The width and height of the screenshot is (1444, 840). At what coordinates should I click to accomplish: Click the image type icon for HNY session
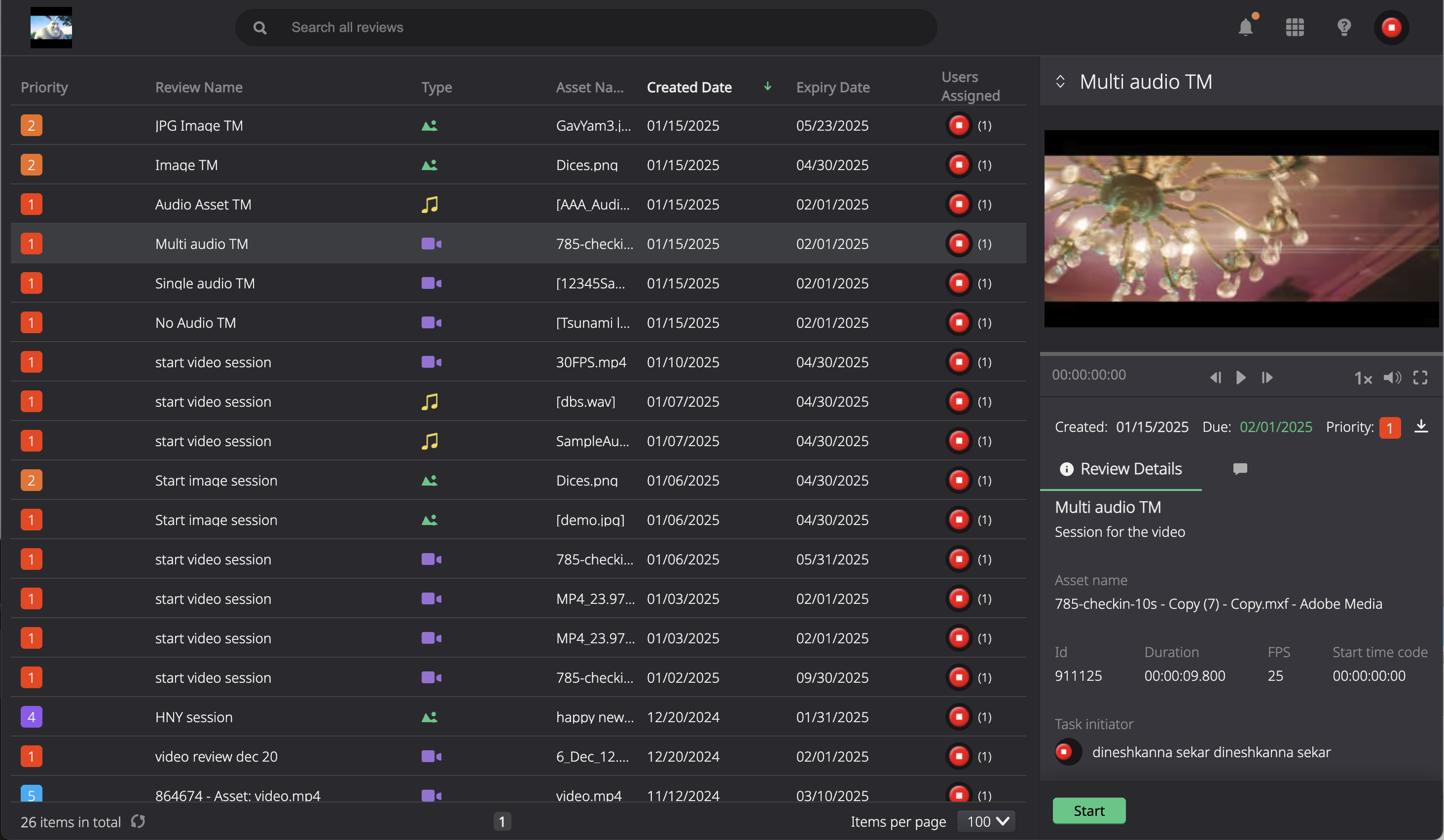point(430,717)
